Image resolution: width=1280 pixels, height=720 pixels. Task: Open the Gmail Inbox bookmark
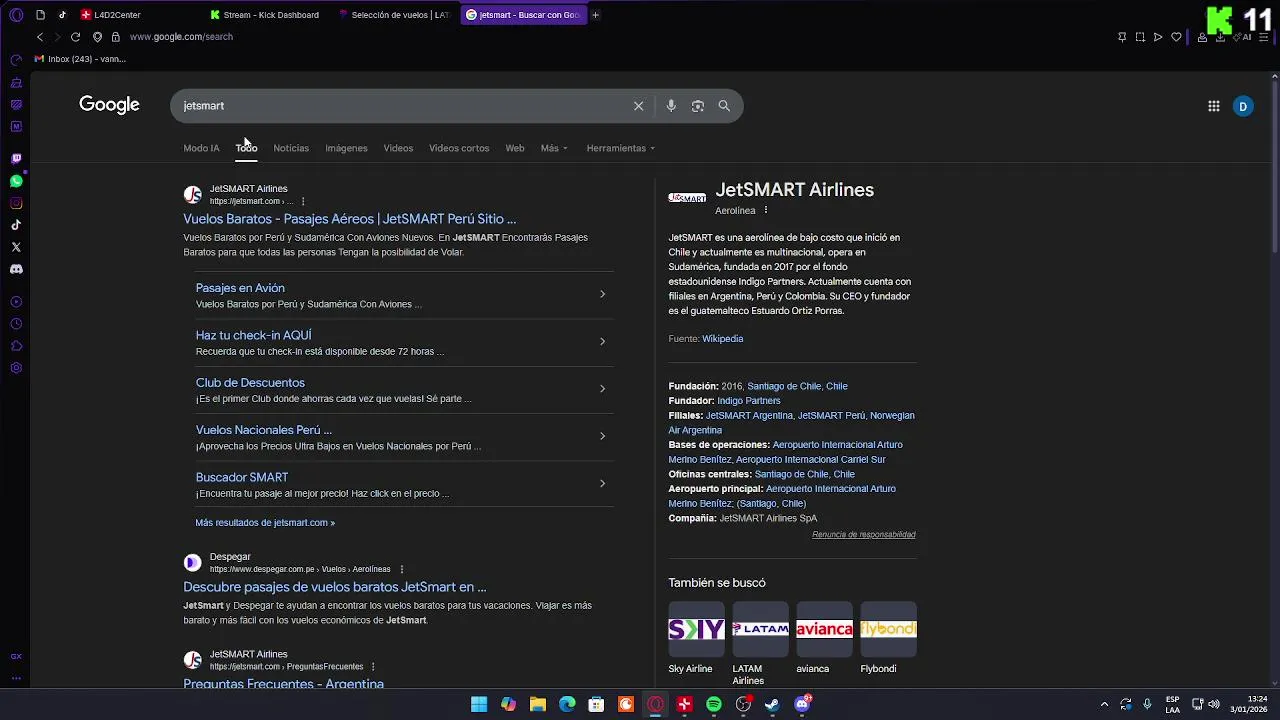click(80, 59)
